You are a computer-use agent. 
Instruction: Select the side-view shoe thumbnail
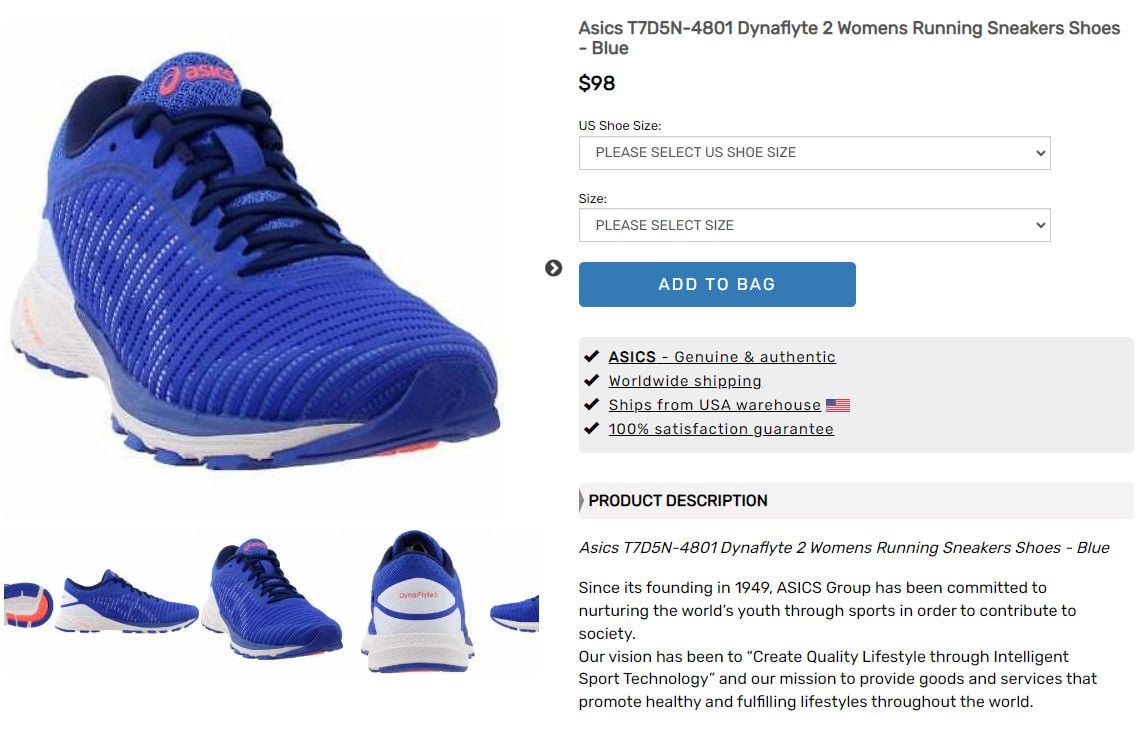click(x=127, y=602)
